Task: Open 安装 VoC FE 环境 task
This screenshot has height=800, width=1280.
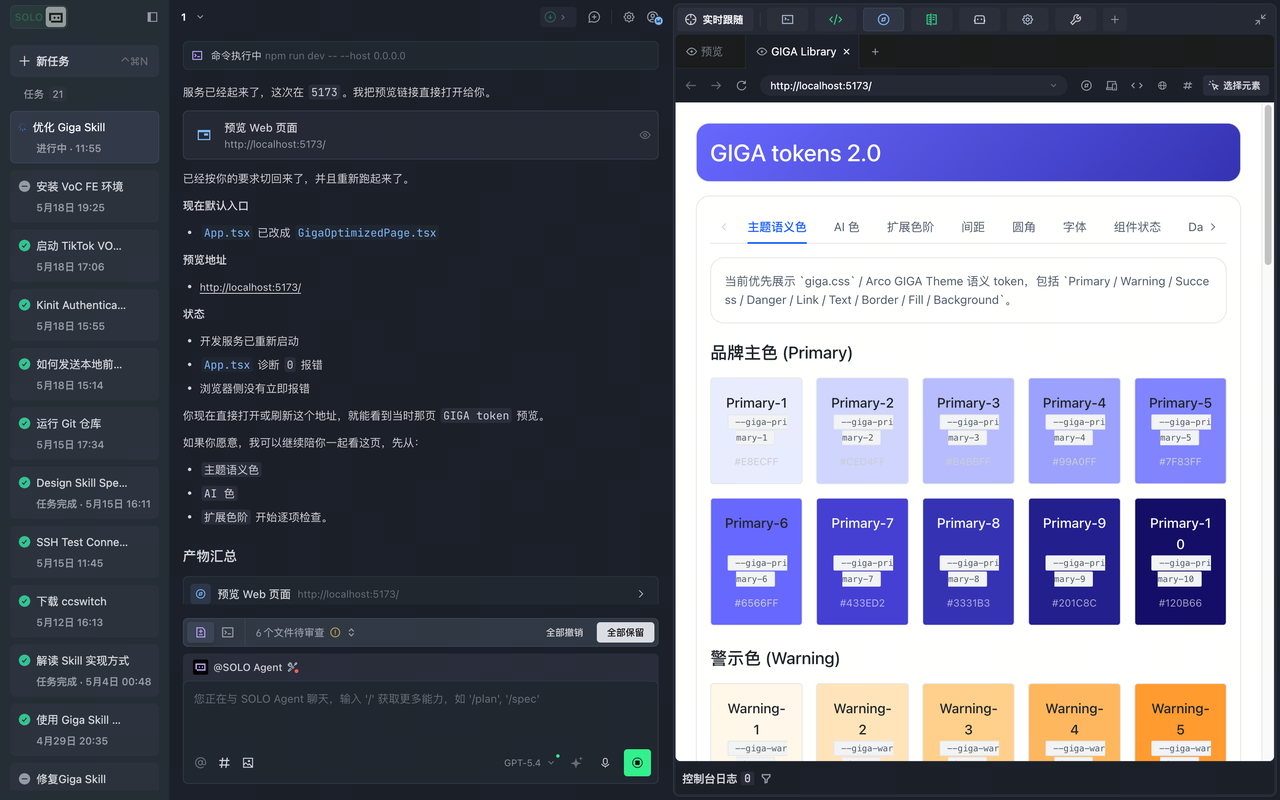Action: click(84, 196)
